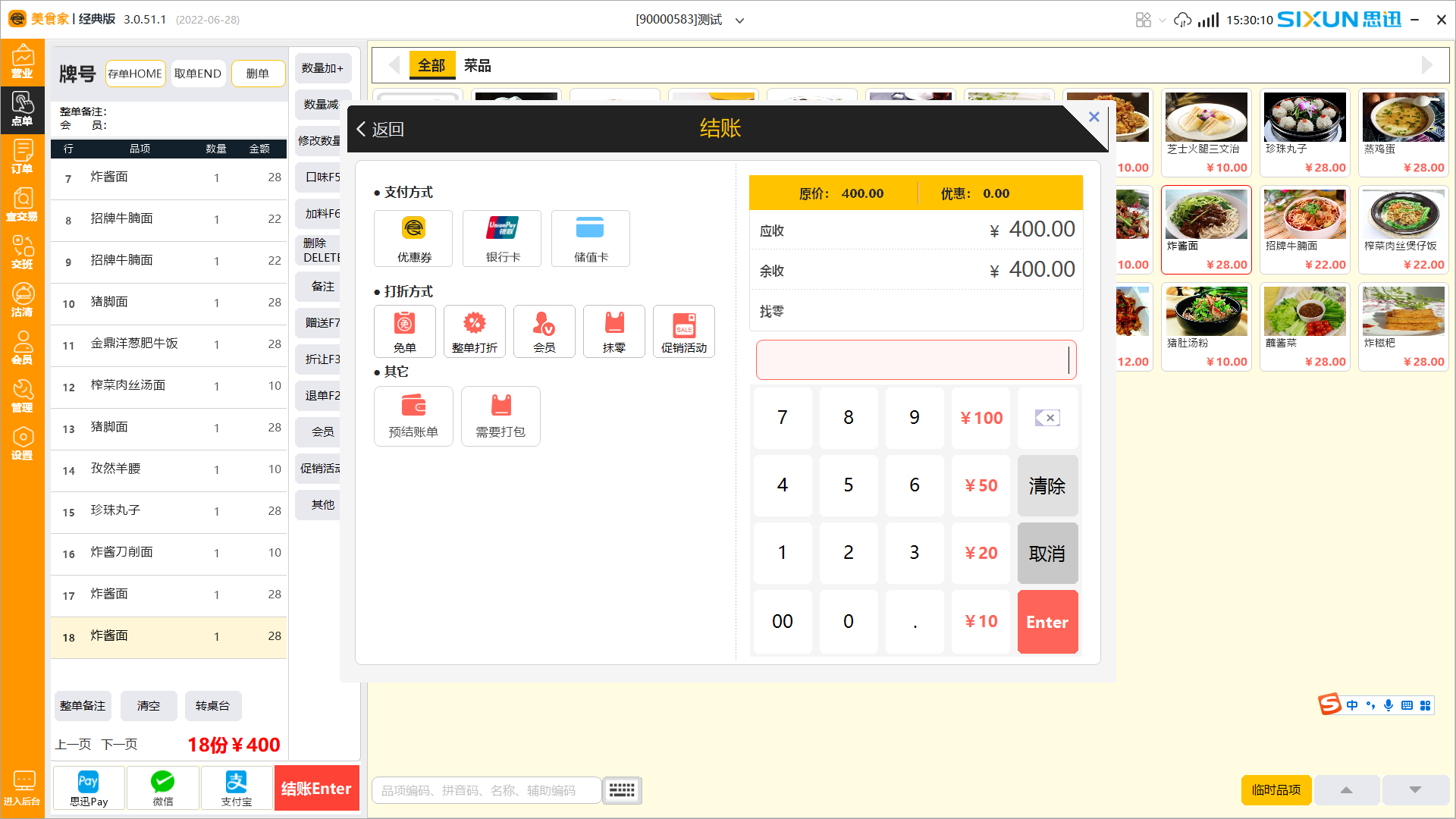Click the down arrow beside 临时品项

pos(1414,789)
